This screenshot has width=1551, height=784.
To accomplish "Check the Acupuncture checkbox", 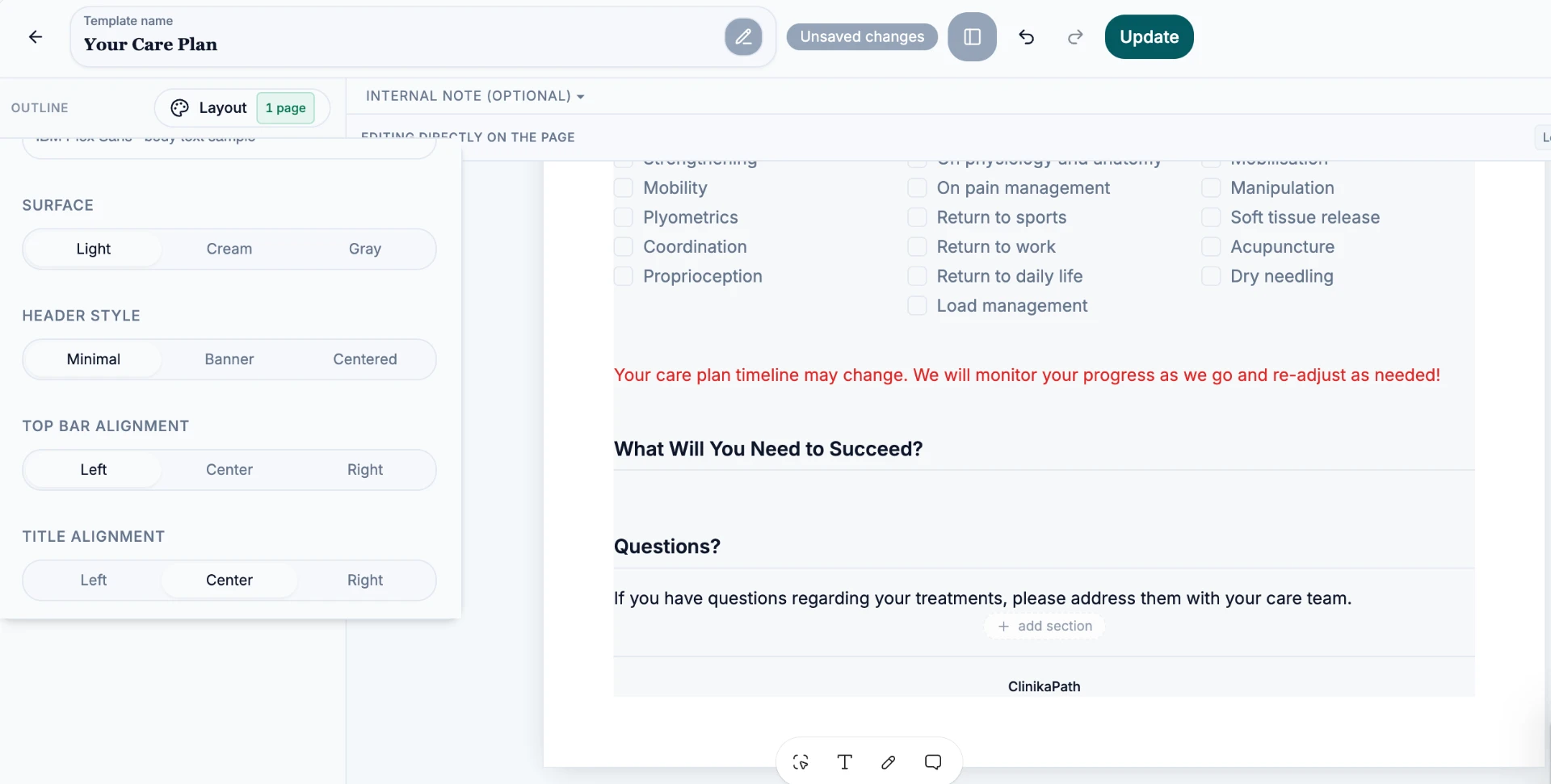I will (x=1211, y=247).
